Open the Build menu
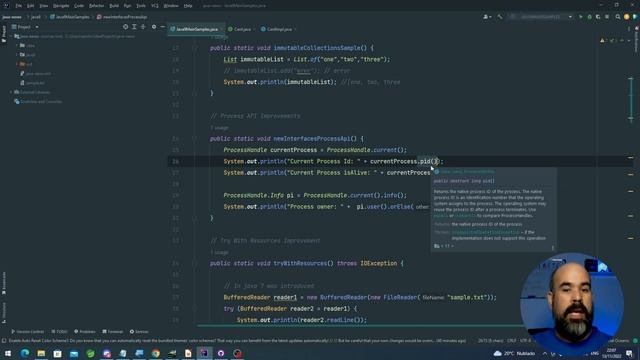The height and width of the screenshot is (360, 640). pos(114,6)
